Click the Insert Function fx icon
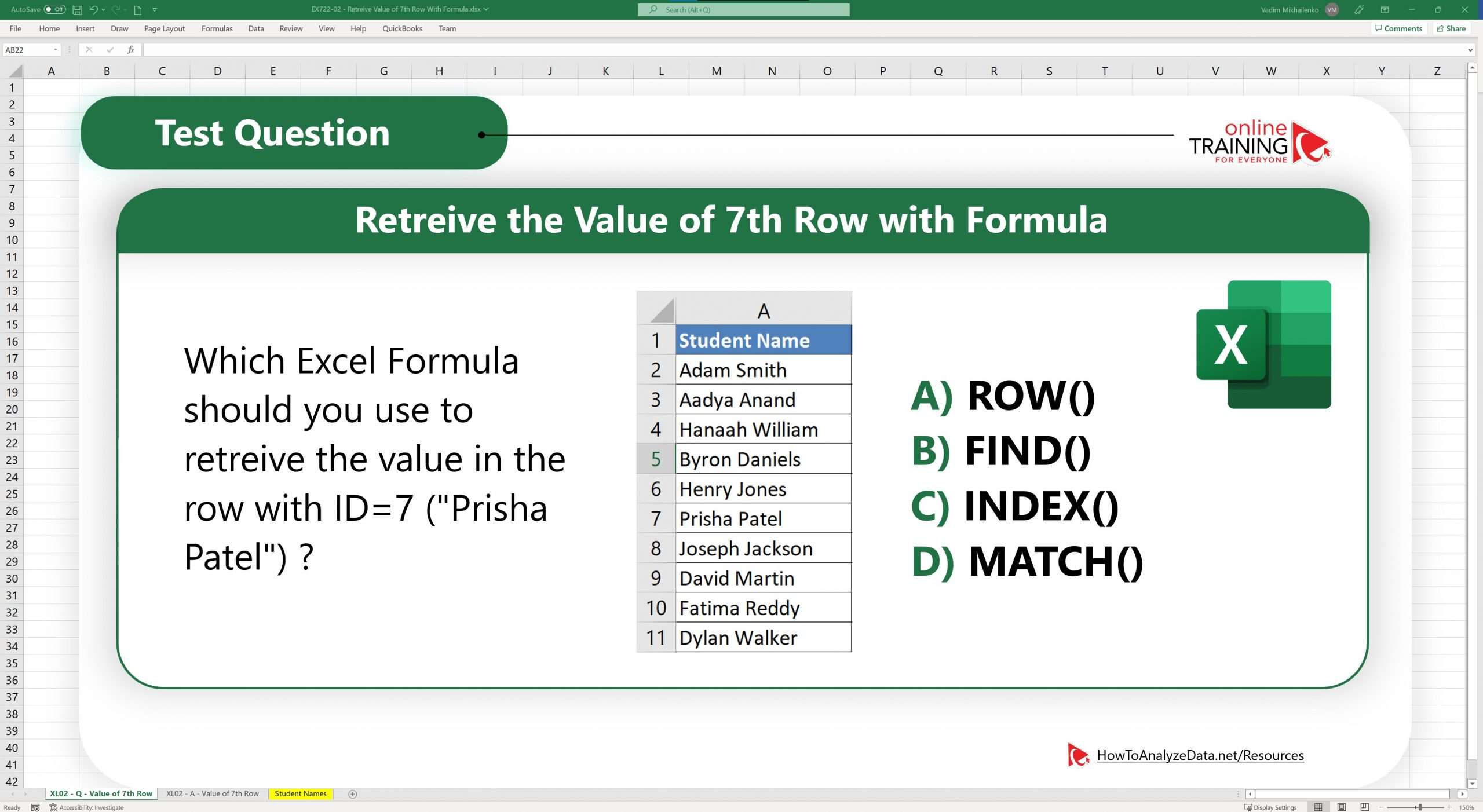The width and height of the screenshot is (1483, 812). (130, 49)
